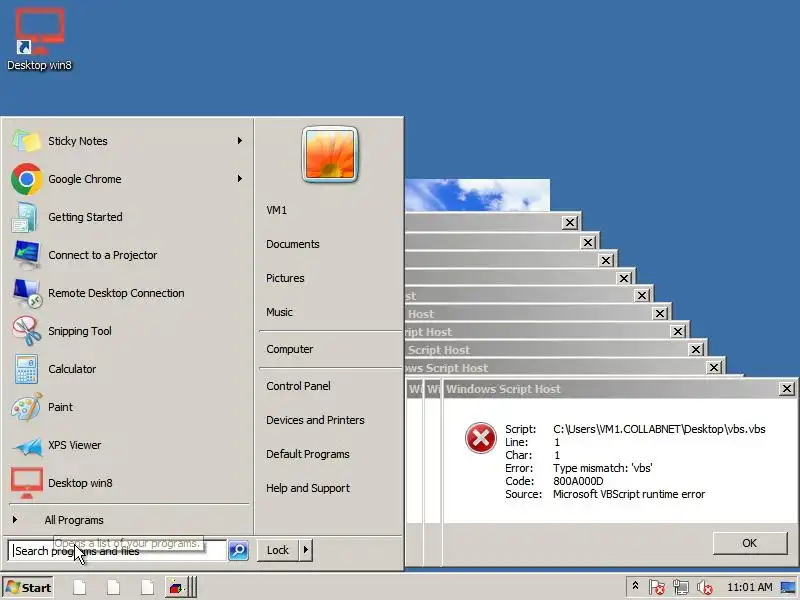
Task: Close the front Windows Script Host error dialog
Action: click(x=787, y=389)
